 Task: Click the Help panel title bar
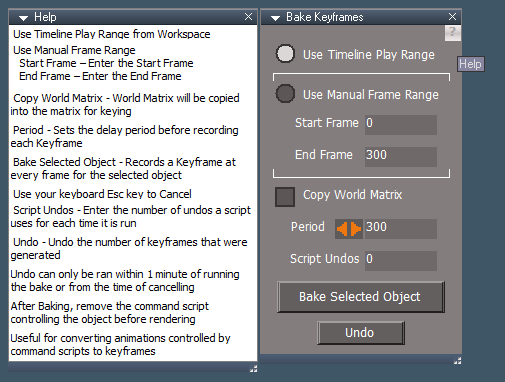point(133,17)
